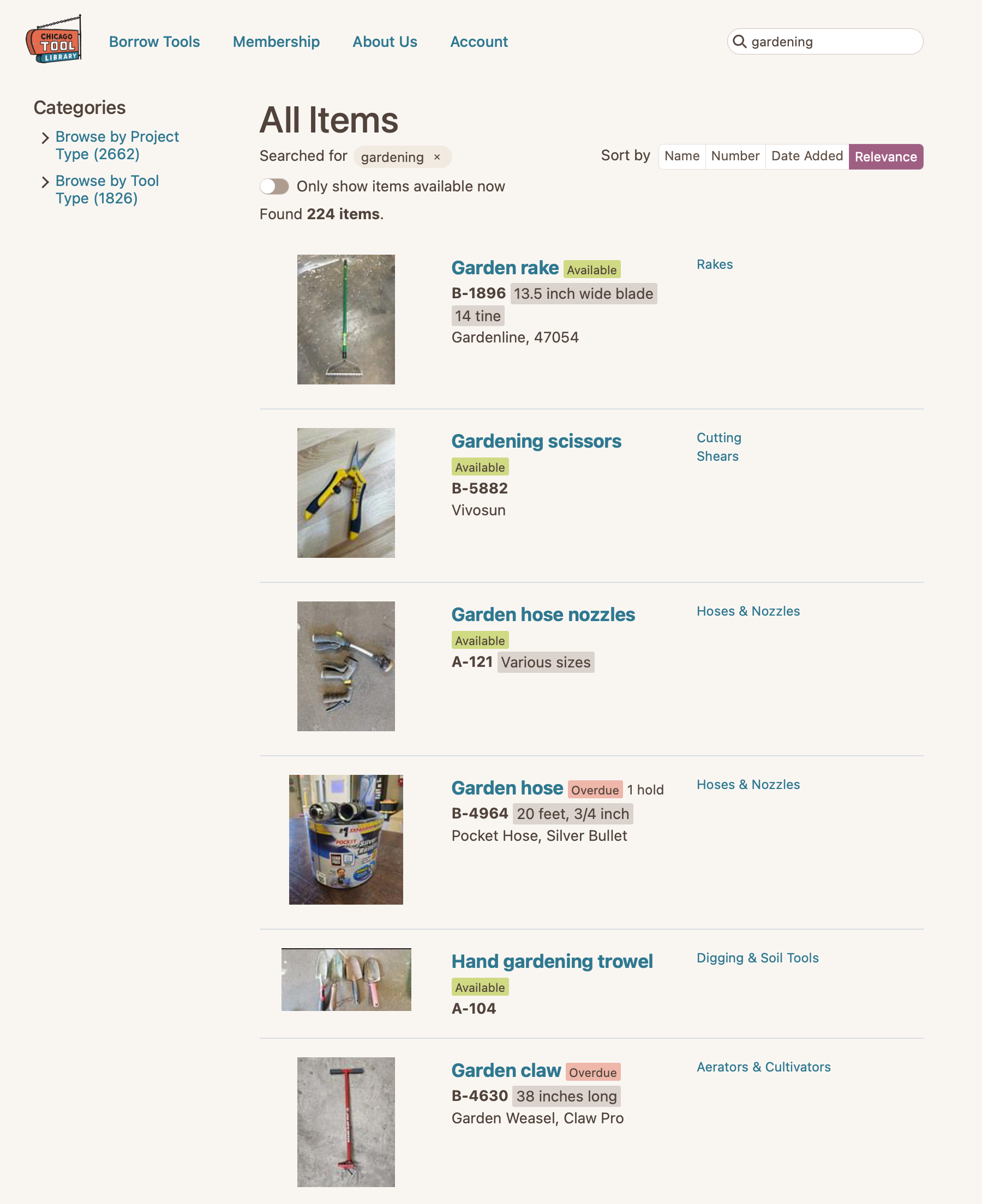The height and width of the screenshot is (1204, 982).
Task: Click into the gardening search field
Action: (831, 42)
